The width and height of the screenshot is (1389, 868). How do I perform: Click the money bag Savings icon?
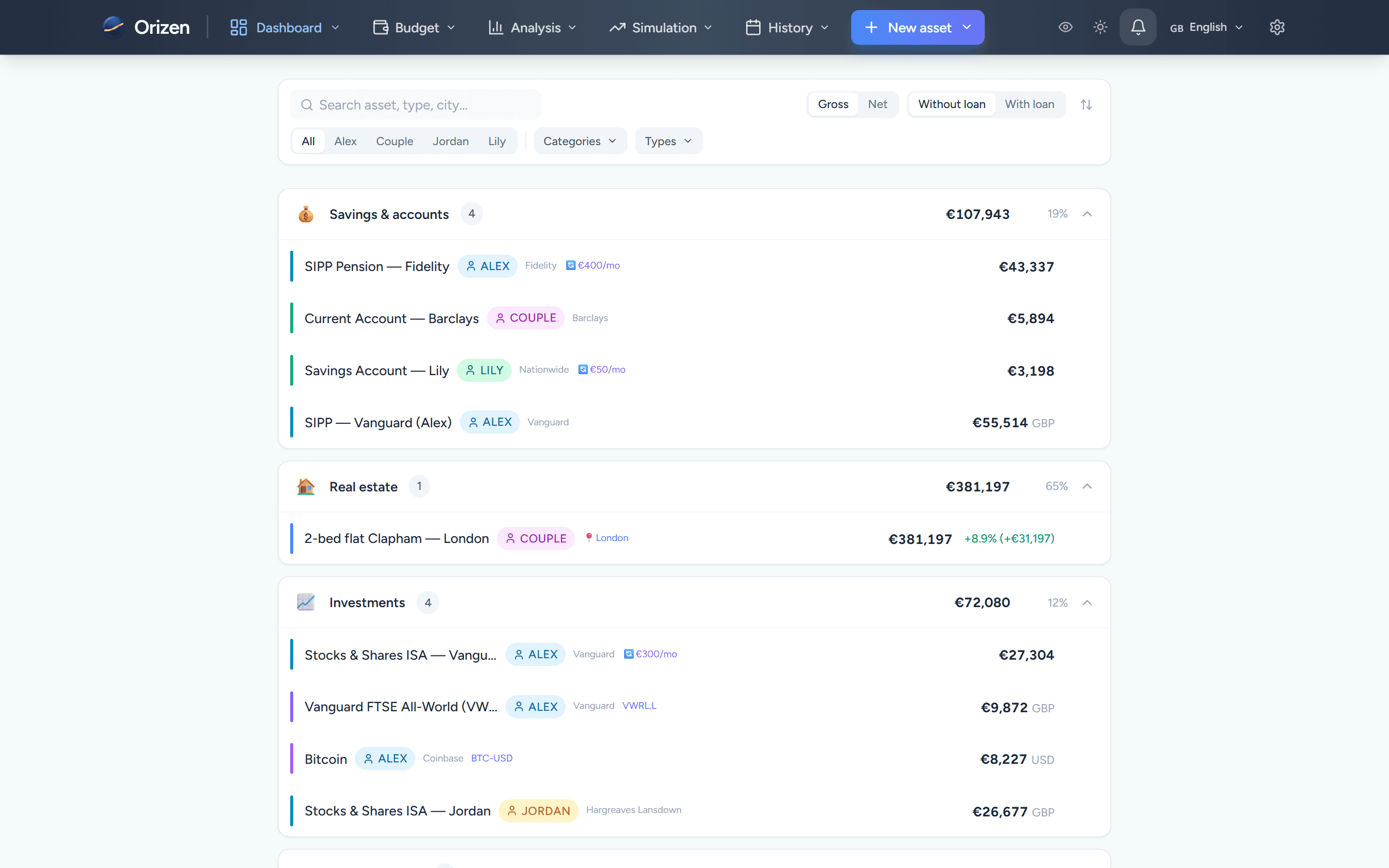305,214
